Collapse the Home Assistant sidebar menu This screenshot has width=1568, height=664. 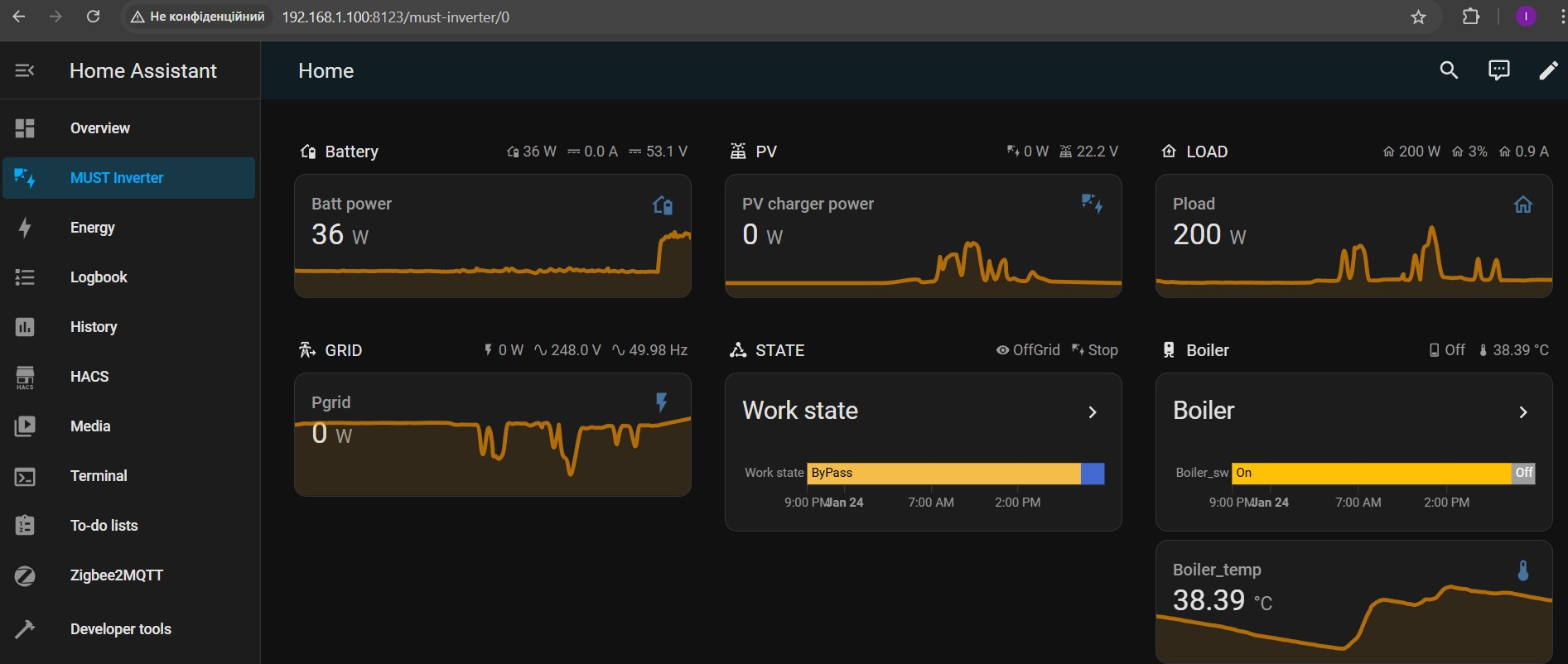pyautogui.click(x=25, y=71)
